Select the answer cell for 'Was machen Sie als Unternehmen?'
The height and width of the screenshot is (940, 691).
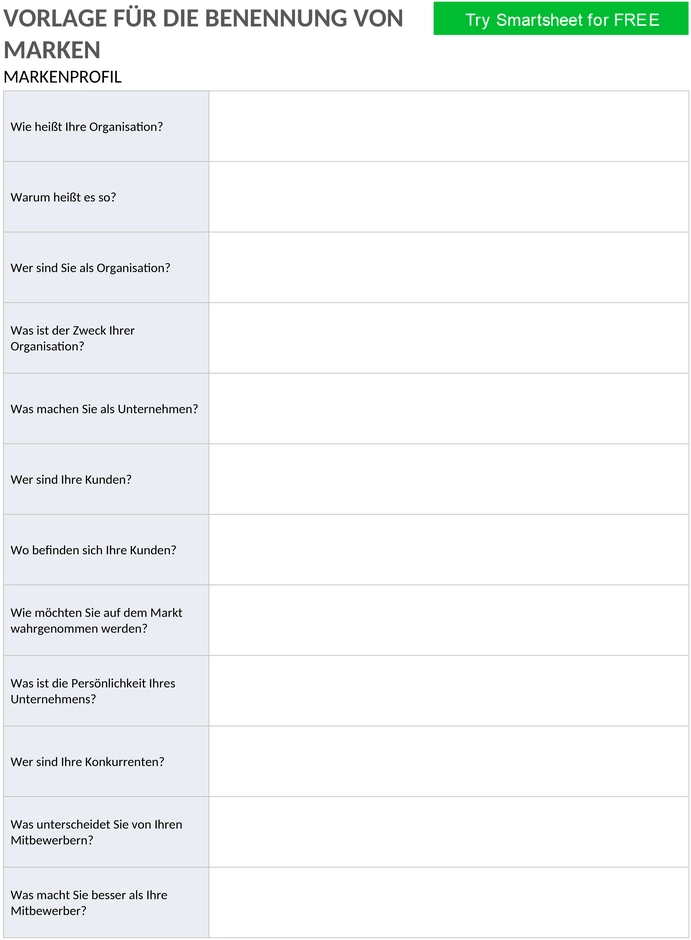click(448, 409)
